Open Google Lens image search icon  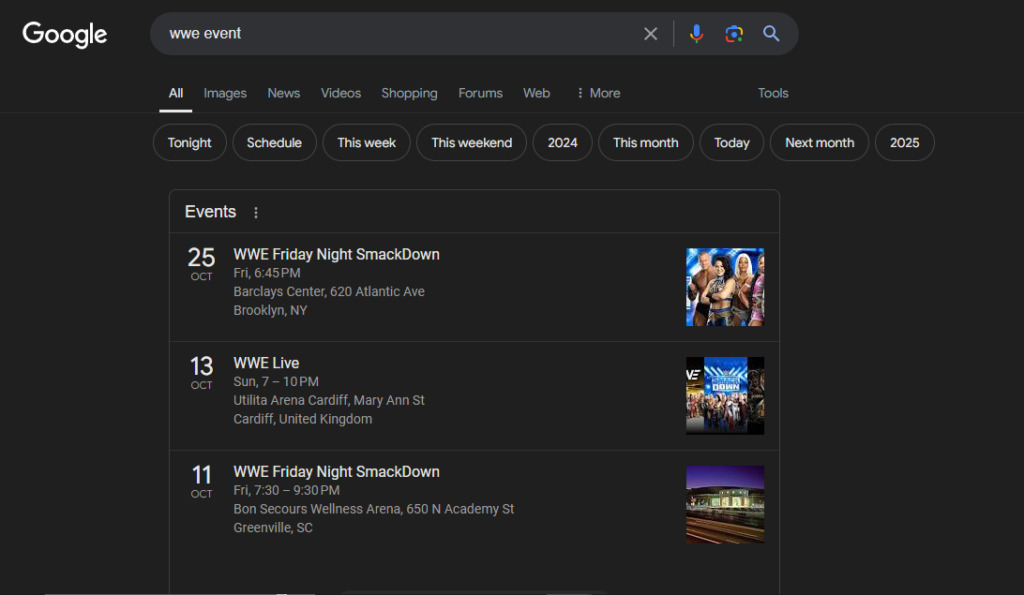pyautogui.click(x=734, y=34)
